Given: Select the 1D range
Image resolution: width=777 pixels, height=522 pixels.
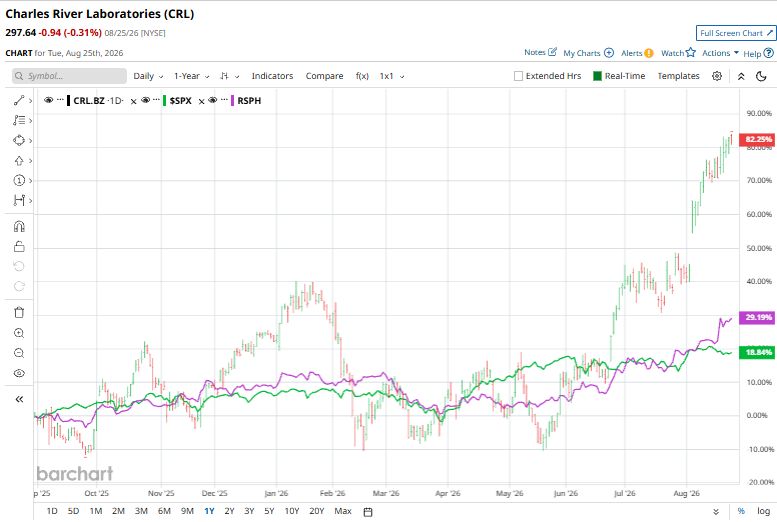Looking at the screenshot, I should tap(52, 511).
